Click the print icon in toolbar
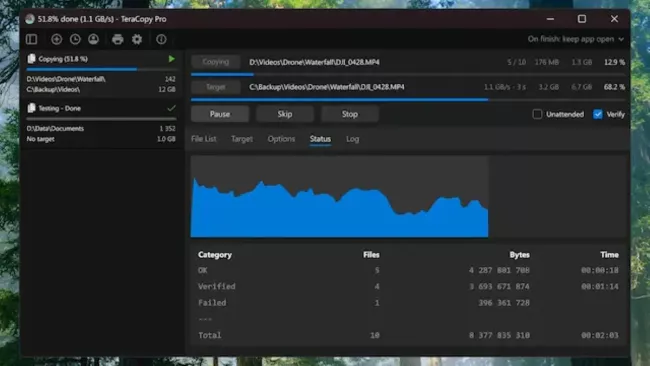Screen dimensions: 650x366 point(118,39)
